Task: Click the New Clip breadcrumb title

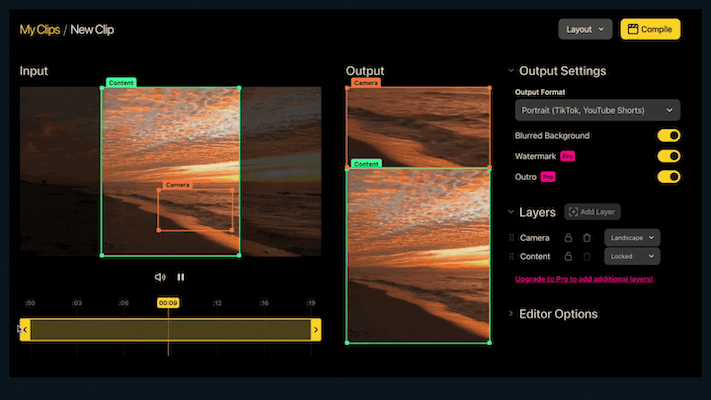Action: (x=92, y=29)
